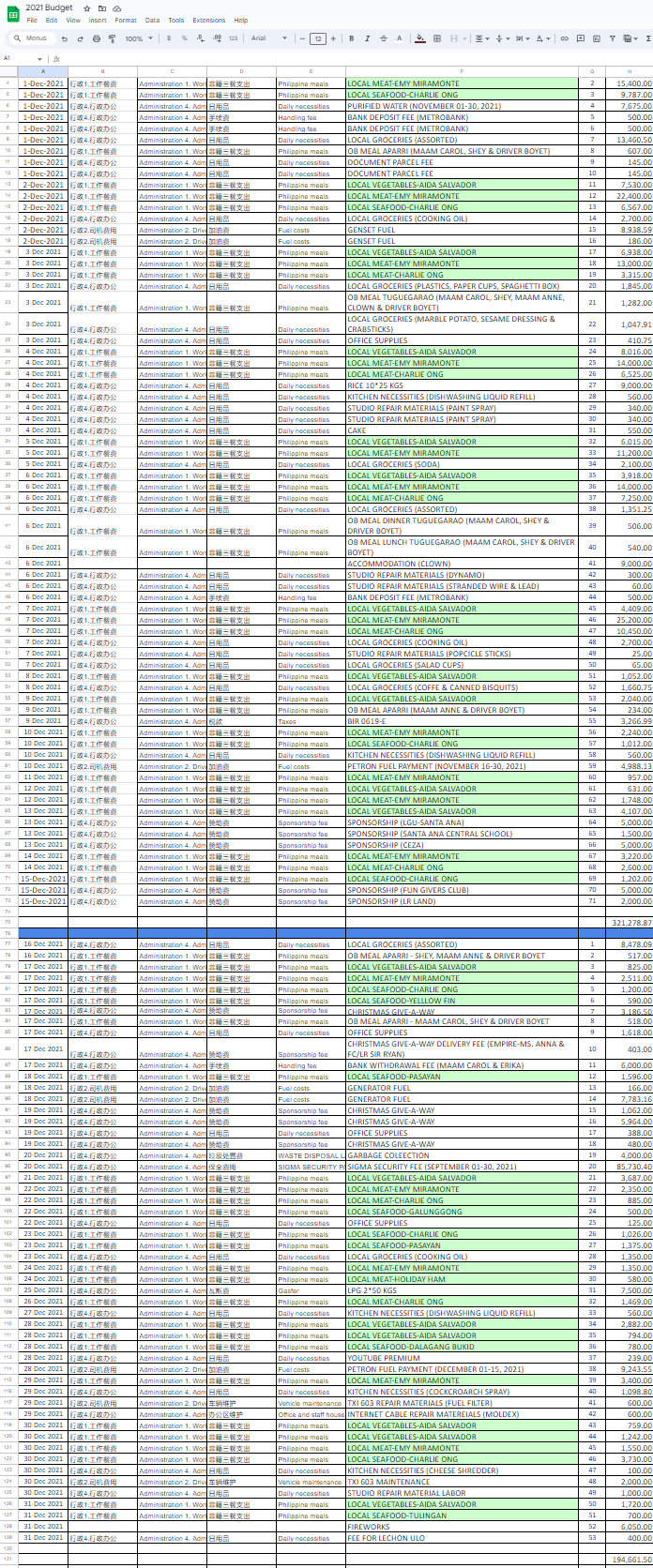
Task: Open the Data menu
Action: 152,20
